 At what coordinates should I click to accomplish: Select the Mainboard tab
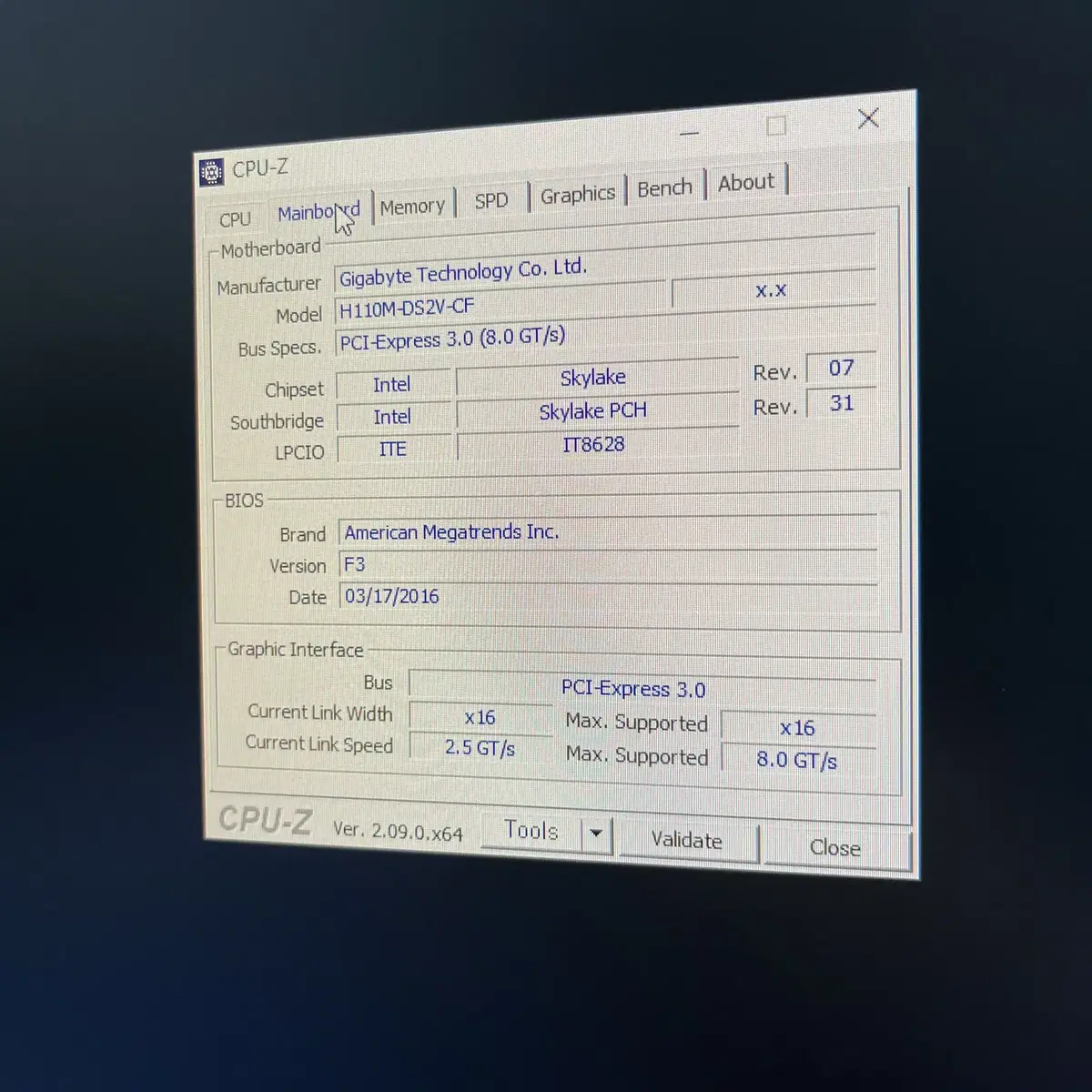[318, 212]
